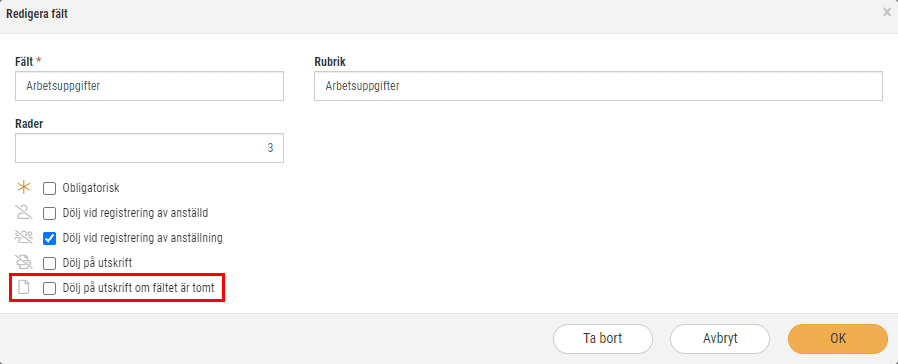Click the Redigera fält dialog title
Viewport: 898px width, 364px height.
[37, 14]
